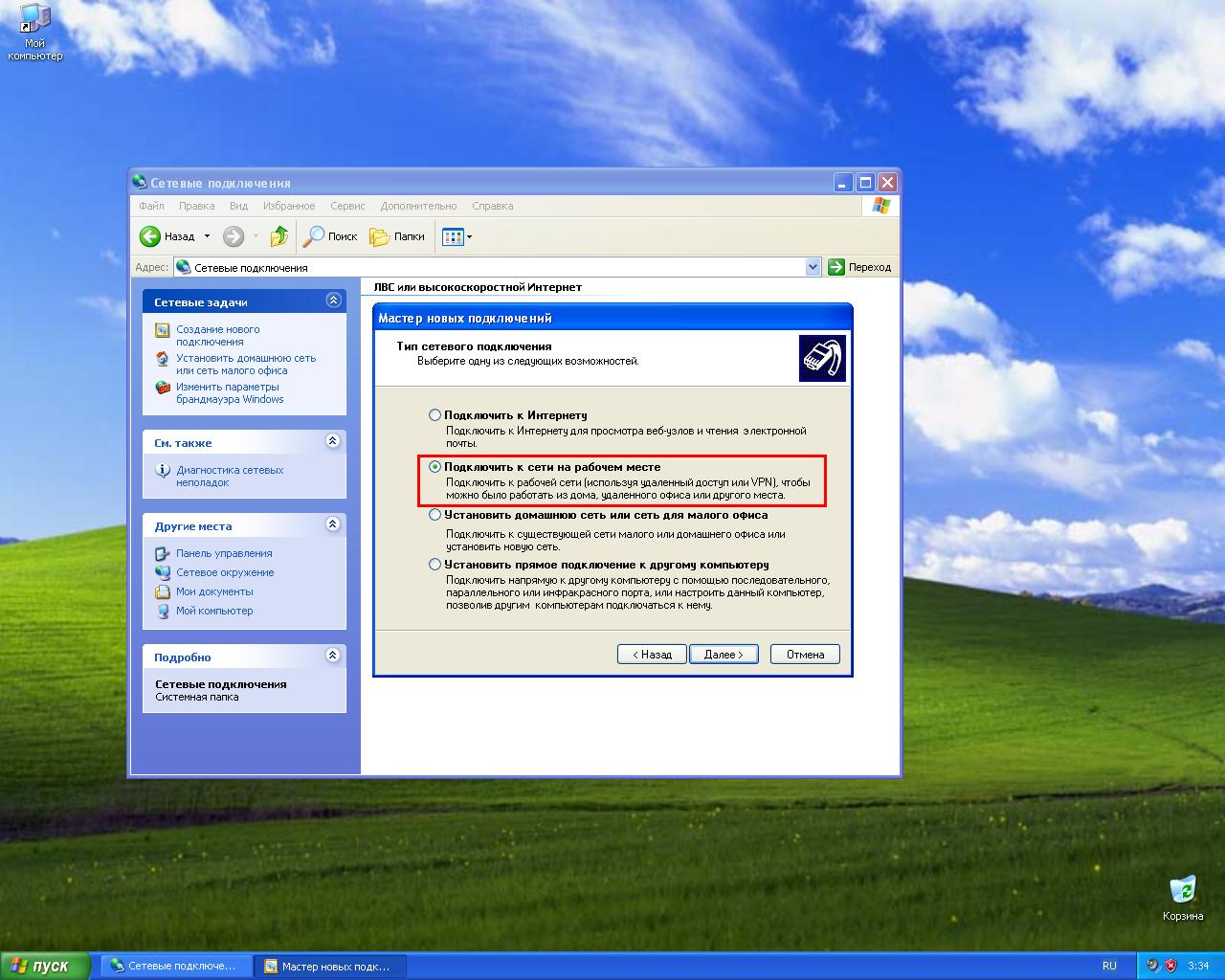Click 'Мои документы' sidebar link

pyautogui.click(x=214, y=591)
